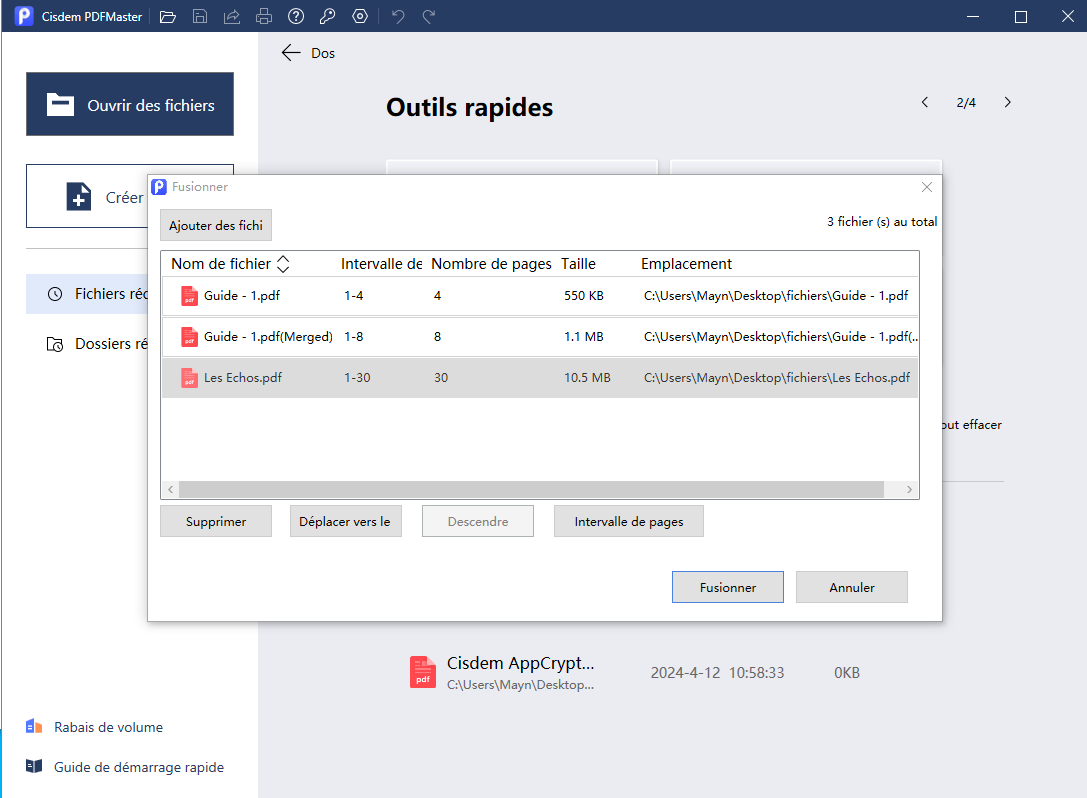Click the Taille column header
1087x798 pixels.
[x=578, y=264]
